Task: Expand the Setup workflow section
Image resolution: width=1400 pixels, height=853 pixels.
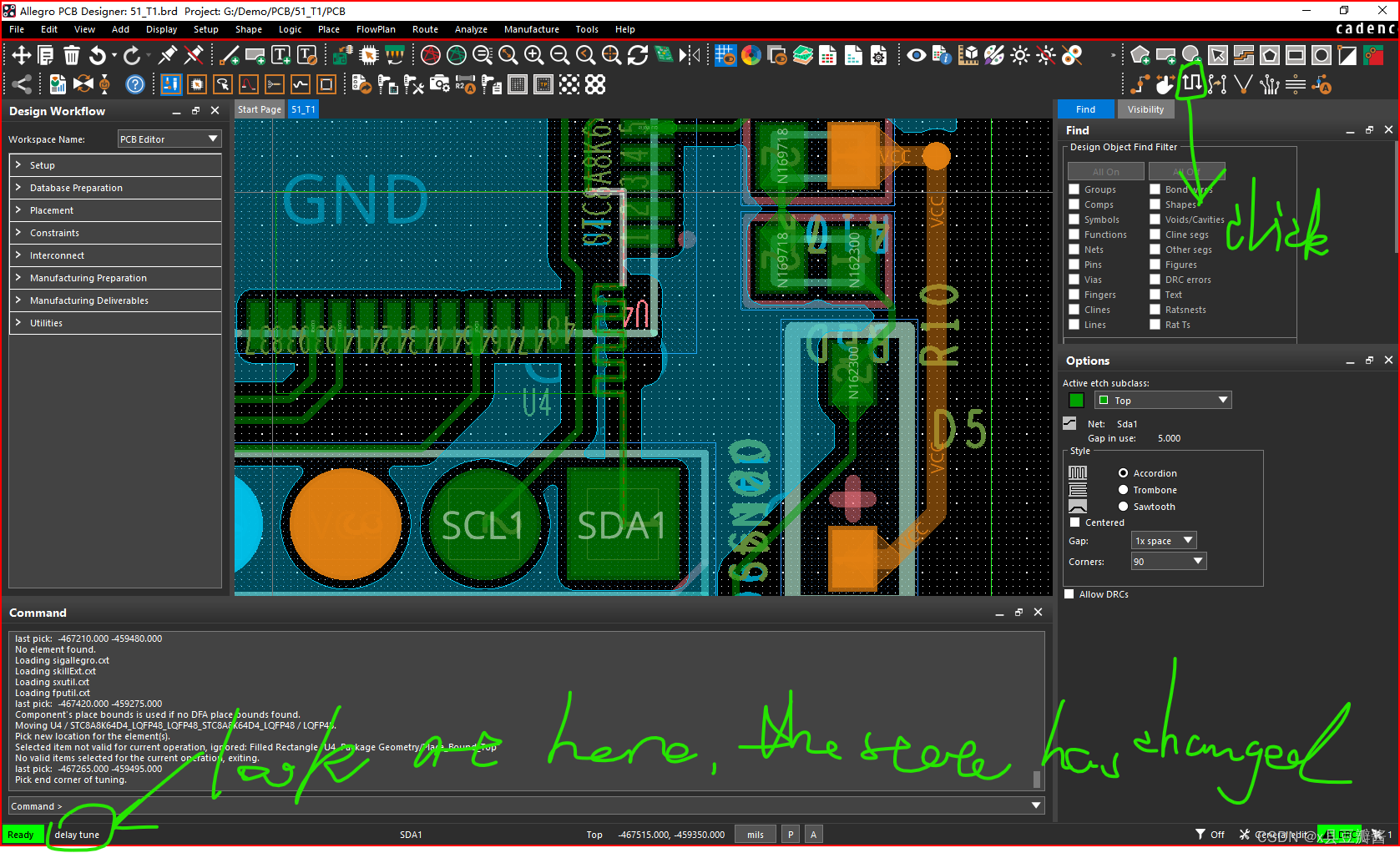Action: point(115,165)
